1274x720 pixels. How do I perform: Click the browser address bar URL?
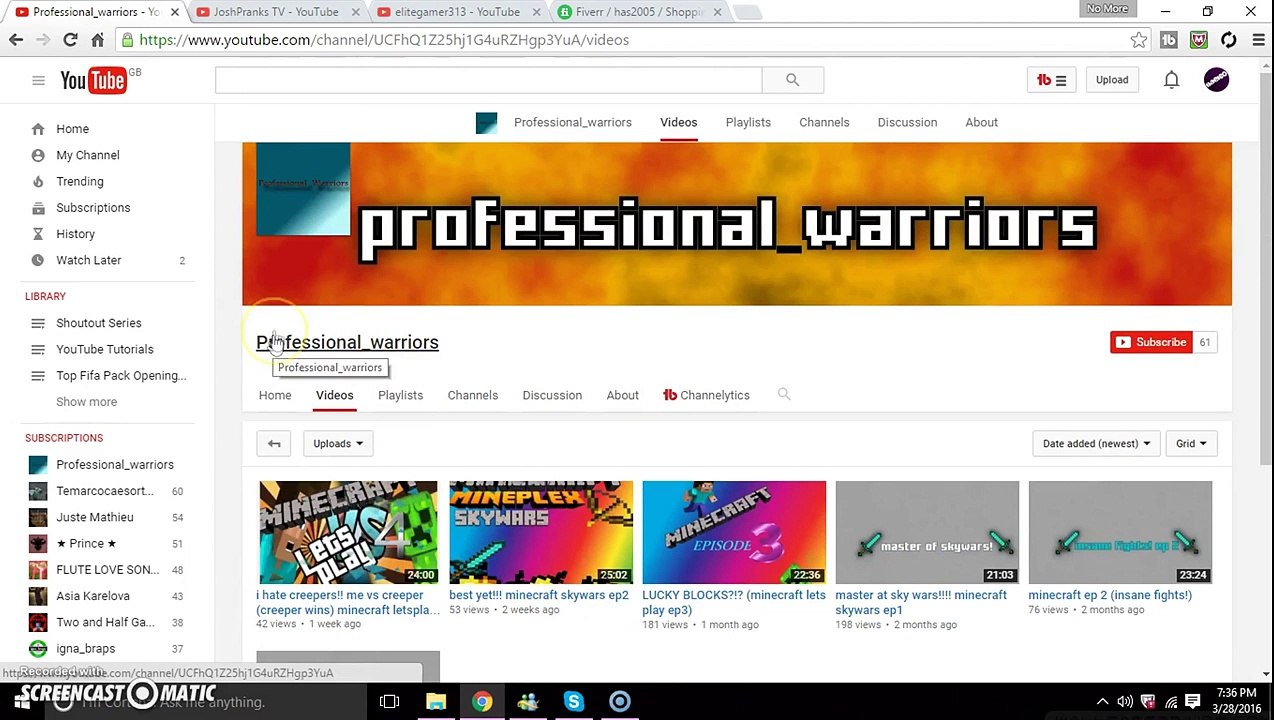384,40
